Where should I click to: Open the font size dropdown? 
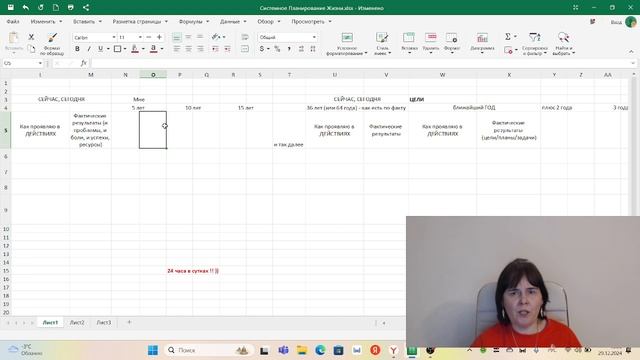click(x=140, y=37)
